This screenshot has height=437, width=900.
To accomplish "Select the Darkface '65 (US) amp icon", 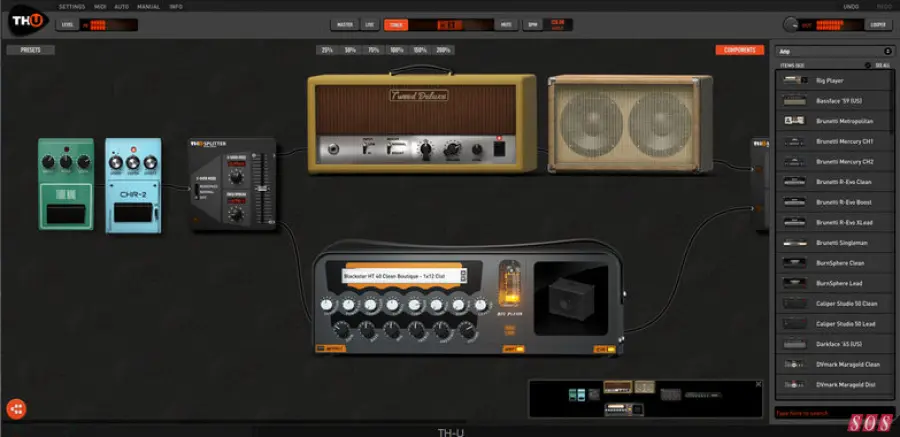I will [795, 343].
